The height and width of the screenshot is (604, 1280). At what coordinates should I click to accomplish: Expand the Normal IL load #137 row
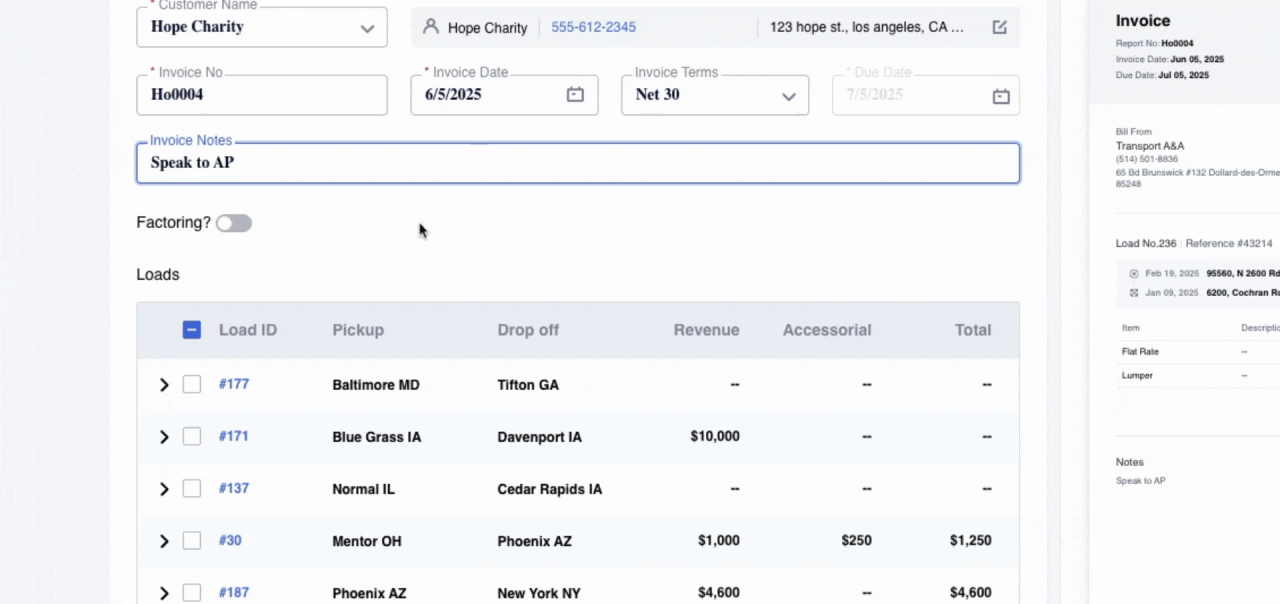[x=164, y=489]
